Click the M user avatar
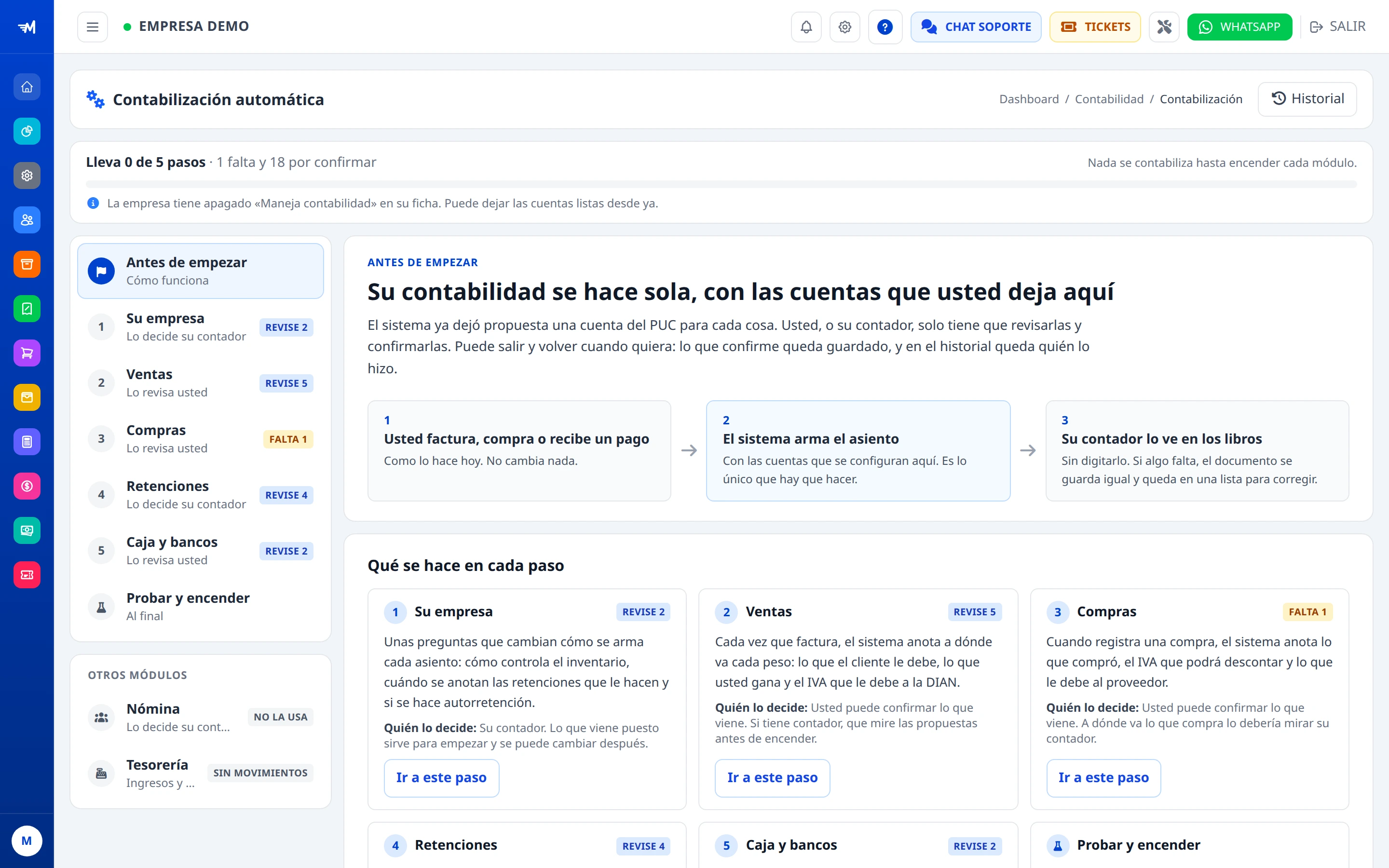 point(27,841)
